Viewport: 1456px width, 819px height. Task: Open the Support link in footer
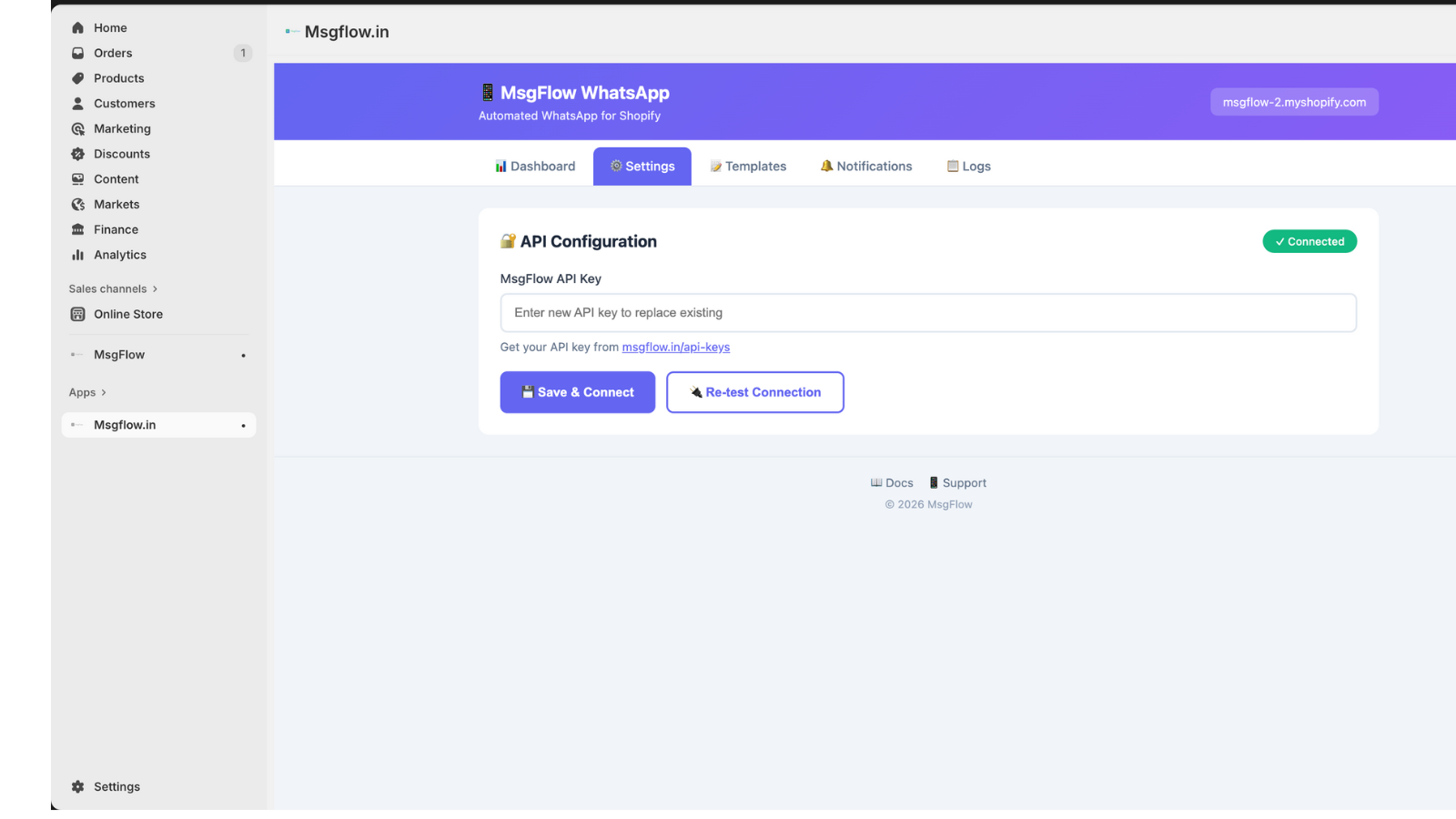pos(957,483)
